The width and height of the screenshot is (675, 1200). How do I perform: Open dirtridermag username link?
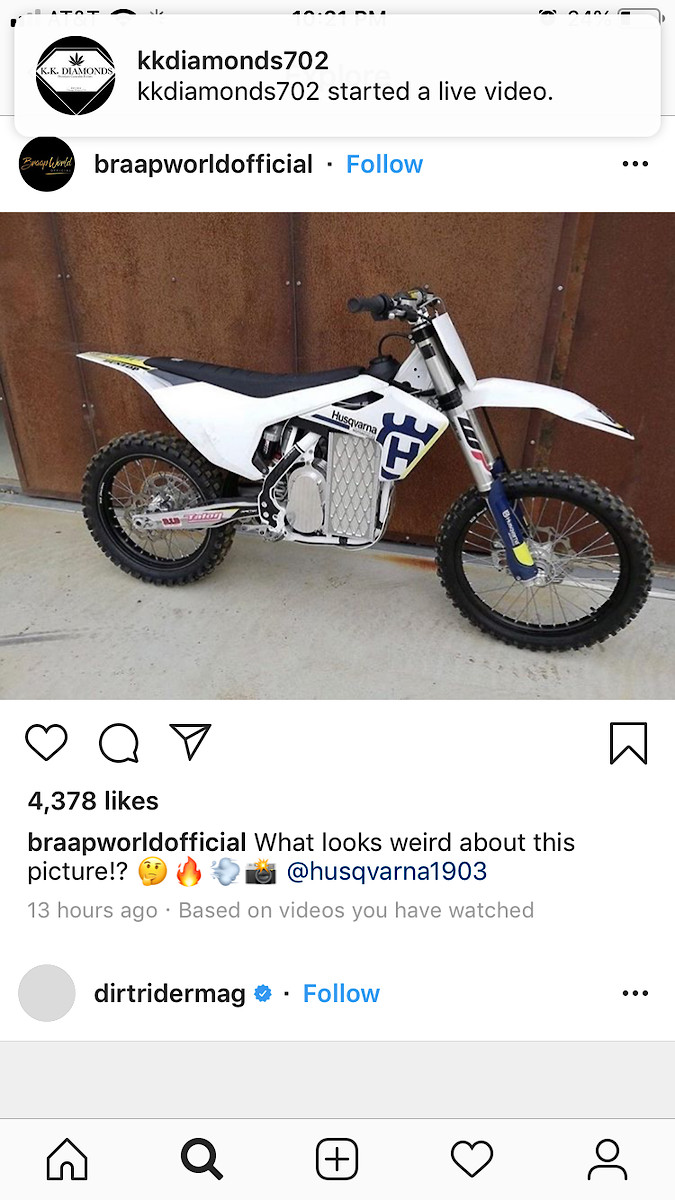click(170, 993)
